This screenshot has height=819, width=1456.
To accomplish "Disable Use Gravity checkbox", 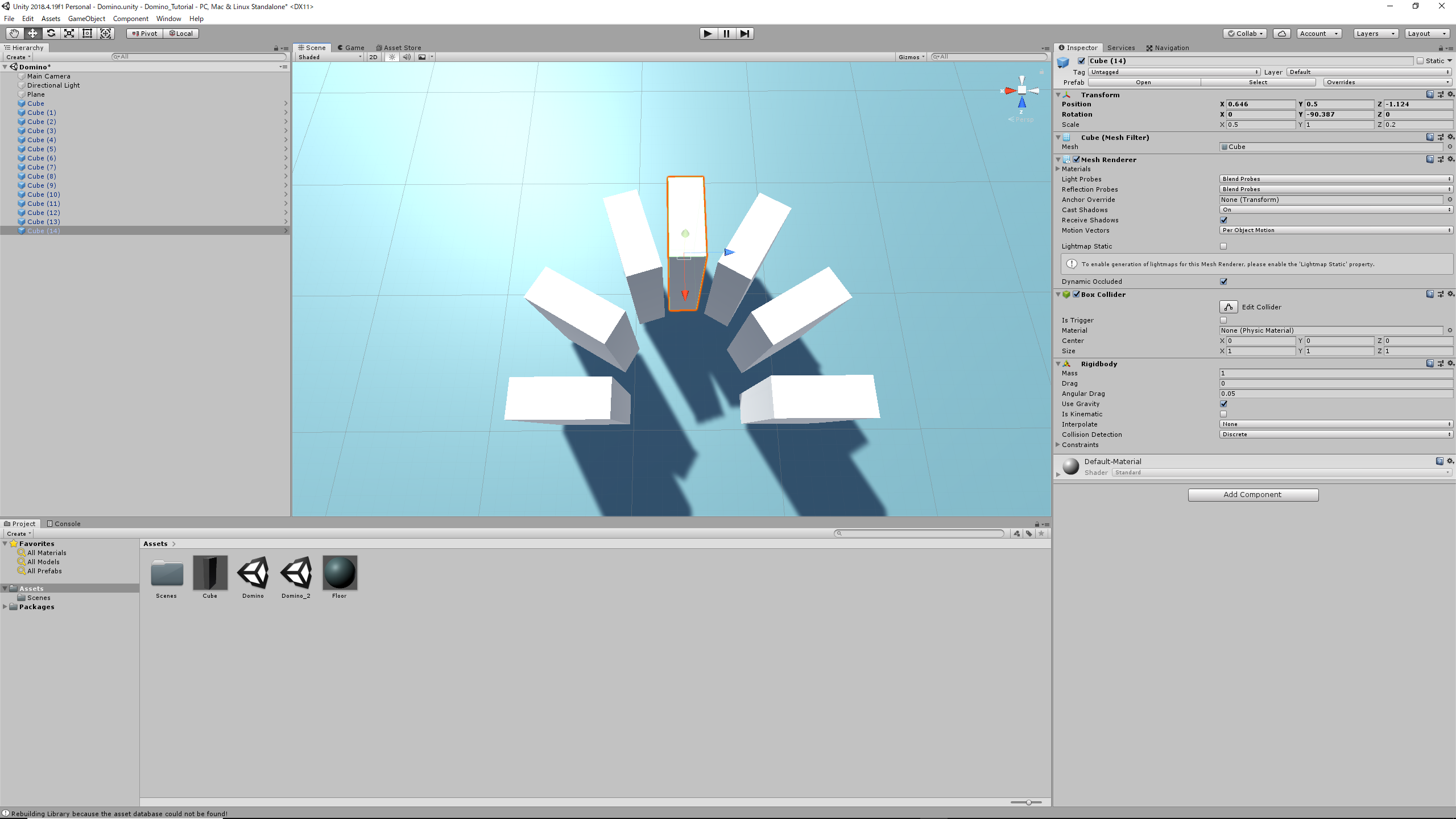I will [1223, 404].
